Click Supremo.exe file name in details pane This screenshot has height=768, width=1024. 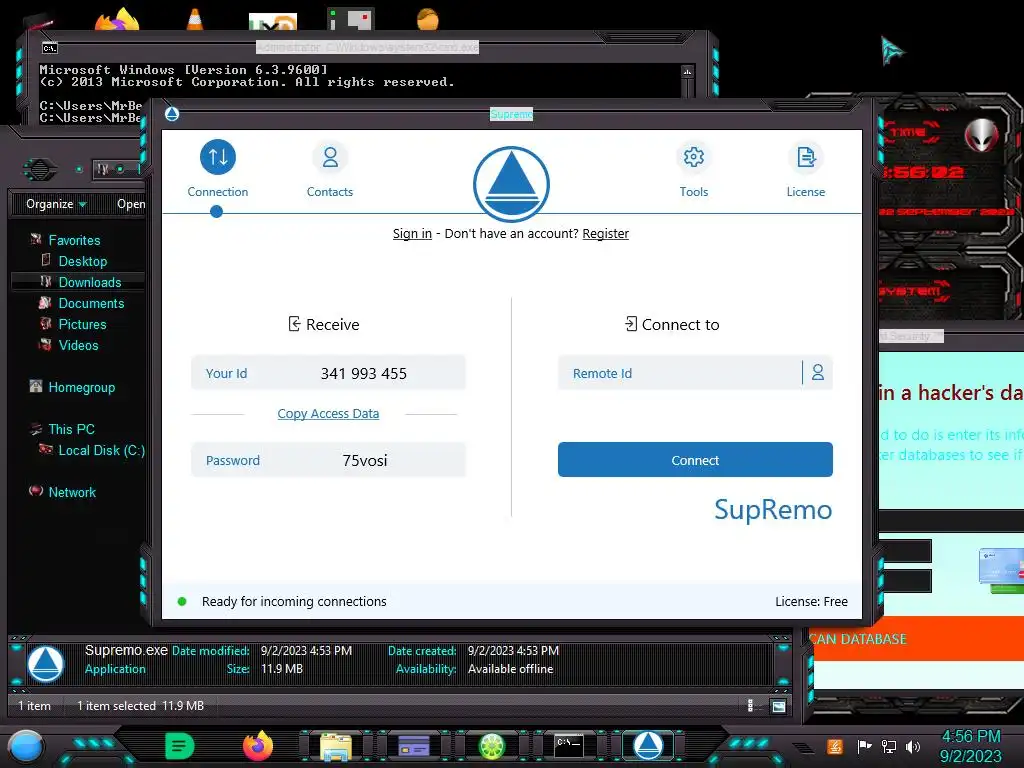[126, 650]
